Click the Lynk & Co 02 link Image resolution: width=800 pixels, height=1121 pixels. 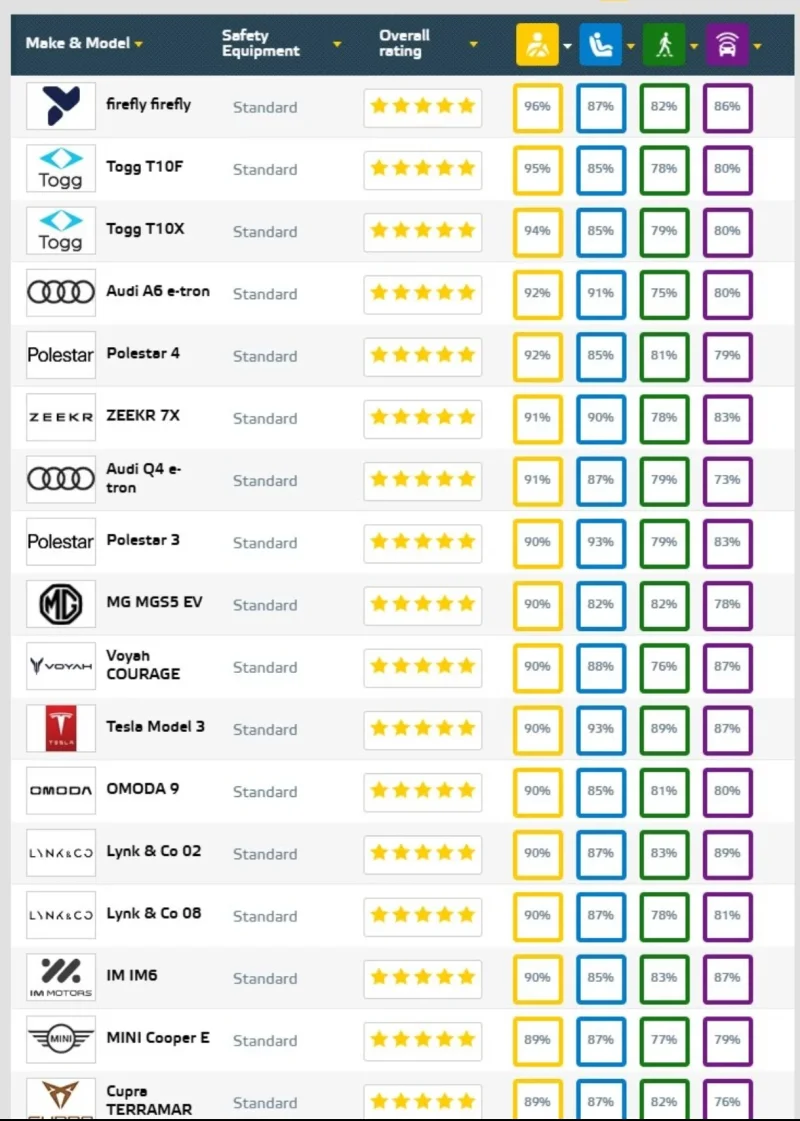[153, 851]
